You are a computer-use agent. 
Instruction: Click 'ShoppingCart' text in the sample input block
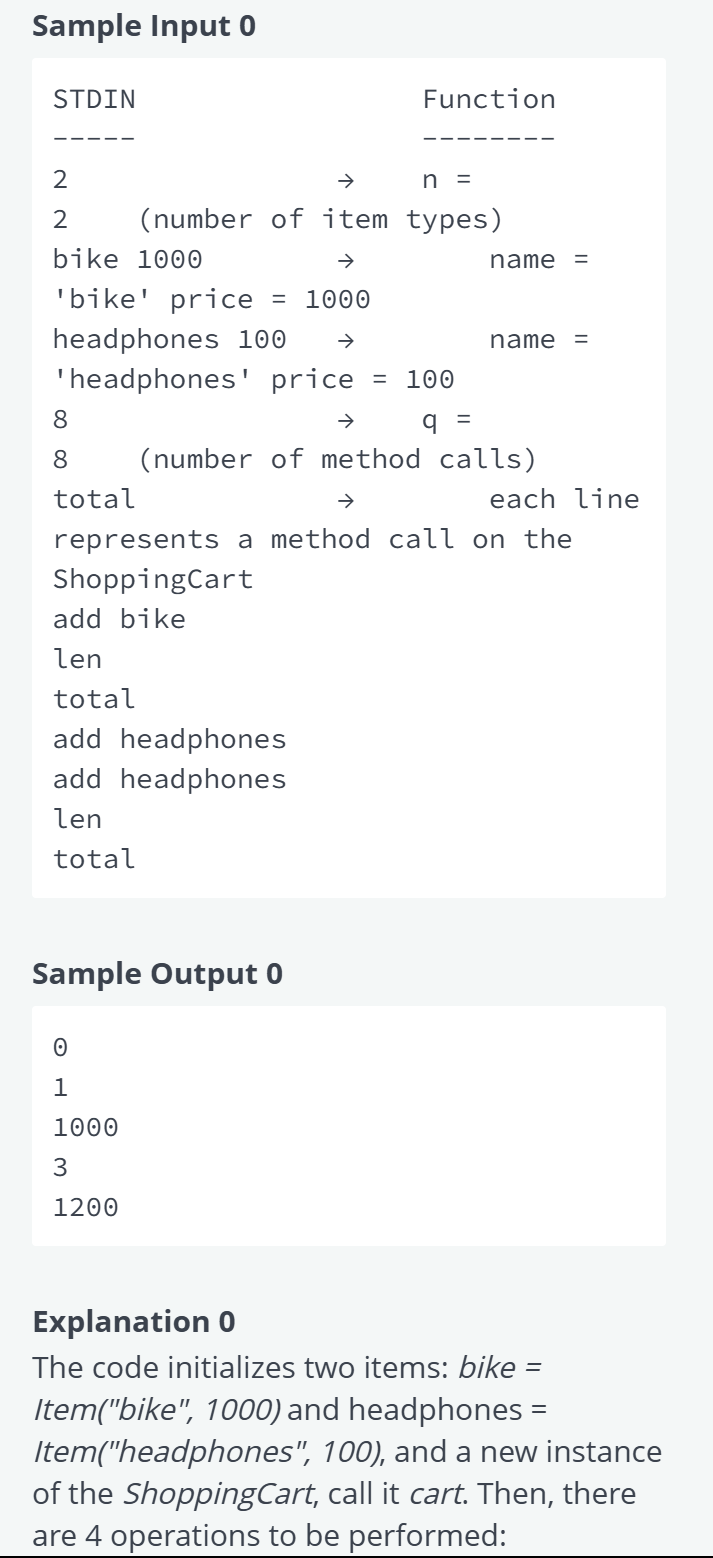(153, 579)
